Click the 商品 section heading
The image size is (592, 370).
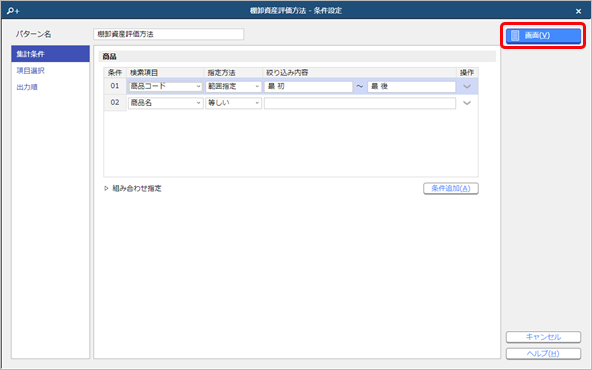point(109,57)
